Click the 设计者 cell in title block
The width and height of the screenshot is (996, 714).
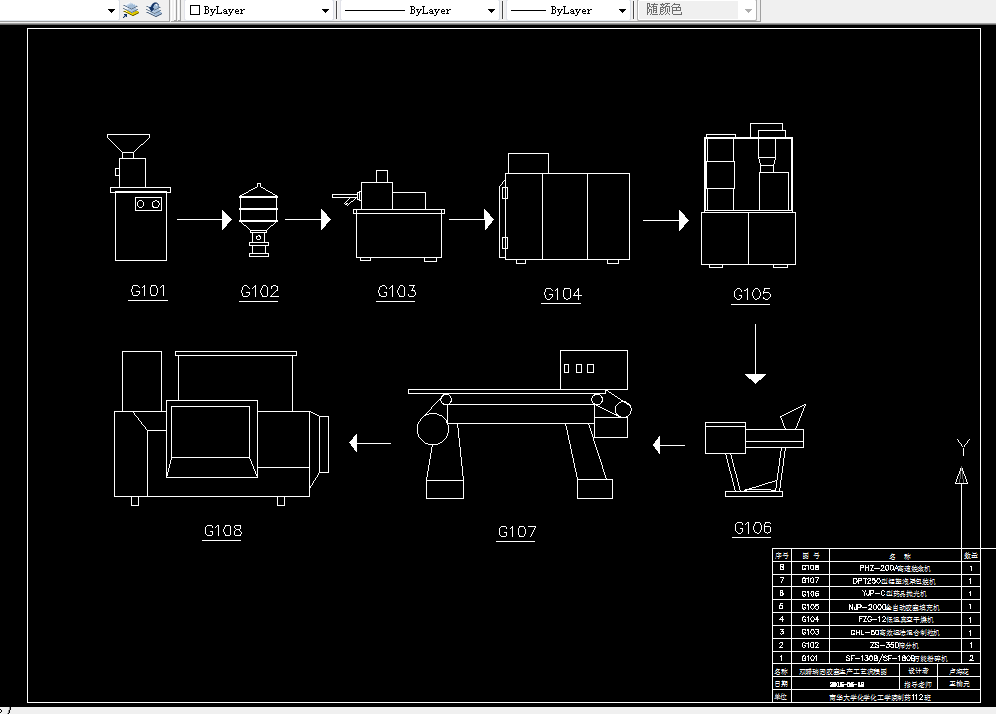pos(919,671)
